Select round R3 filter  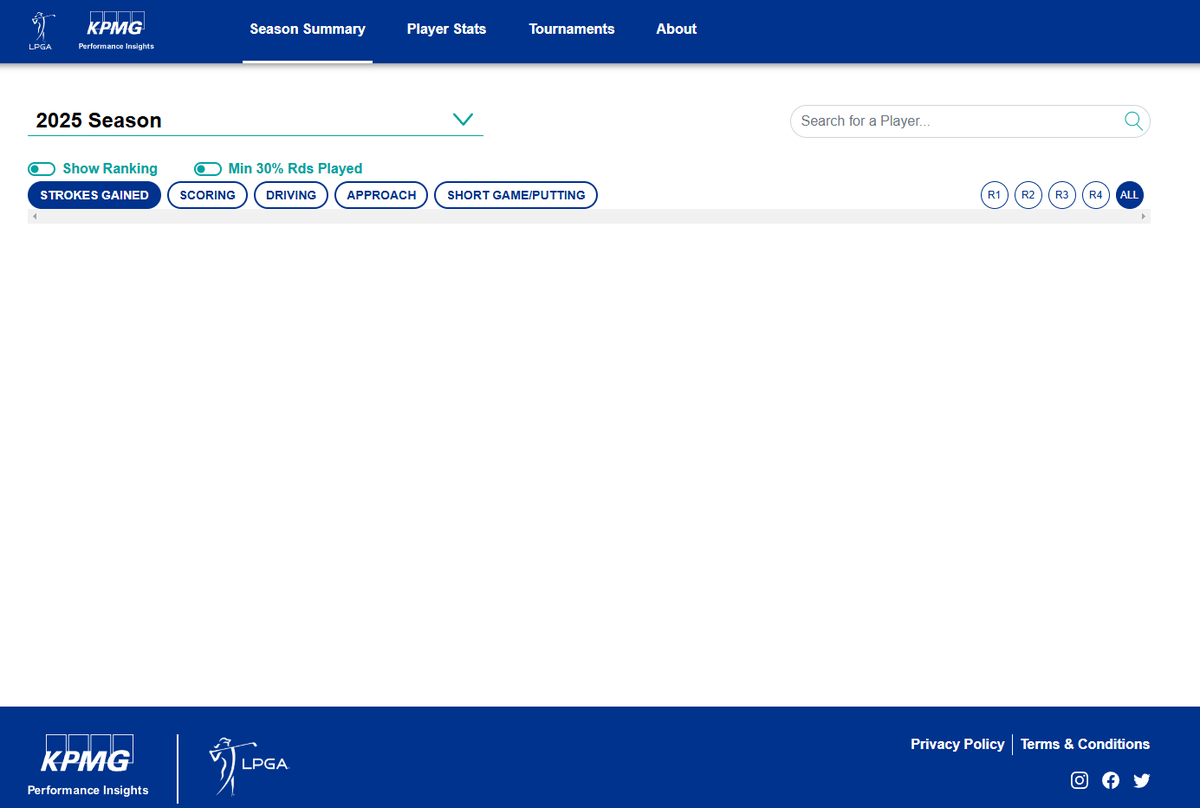coord(1062,195)
